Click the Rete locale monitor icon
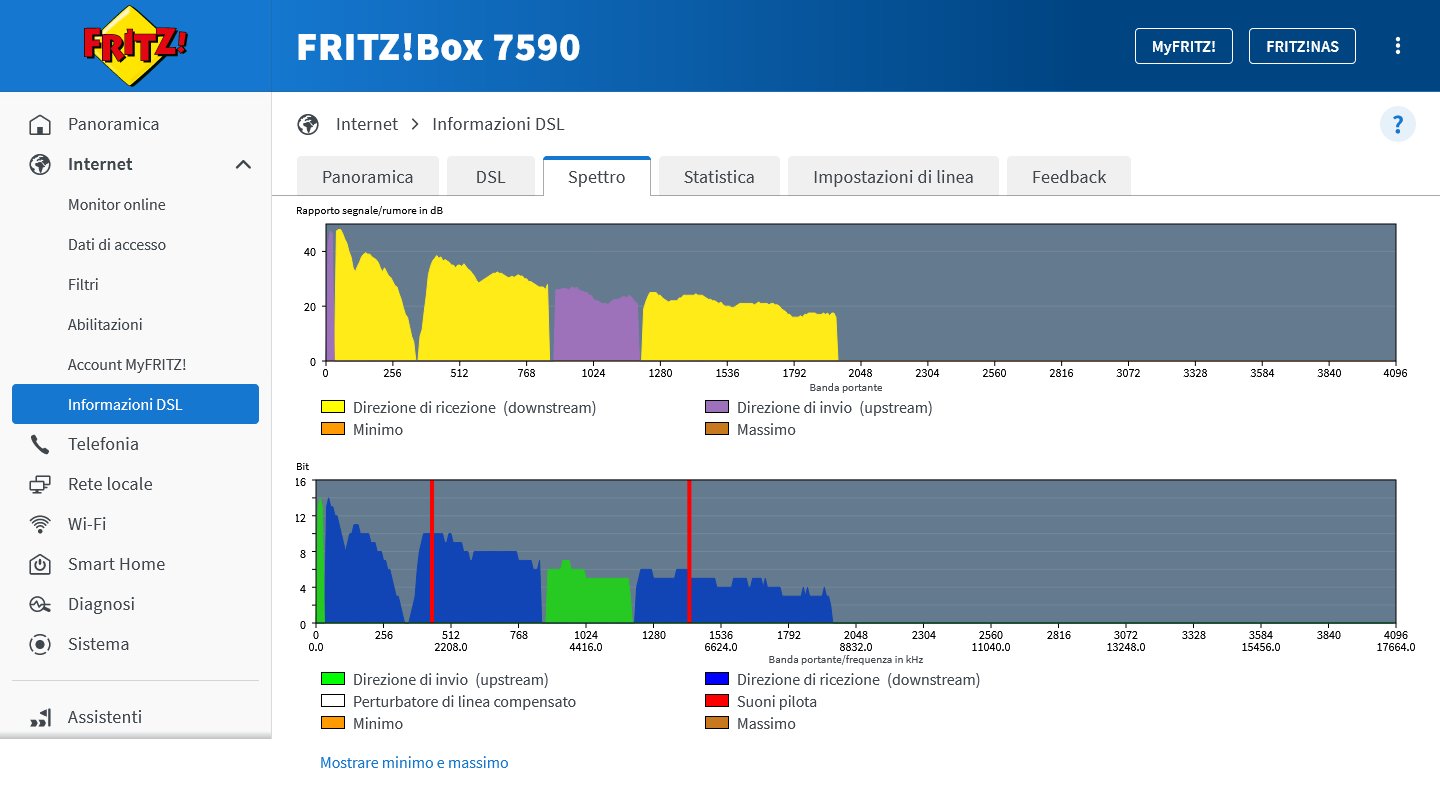The width and height of the screenshot is (1440, 802). coord(40,485)
